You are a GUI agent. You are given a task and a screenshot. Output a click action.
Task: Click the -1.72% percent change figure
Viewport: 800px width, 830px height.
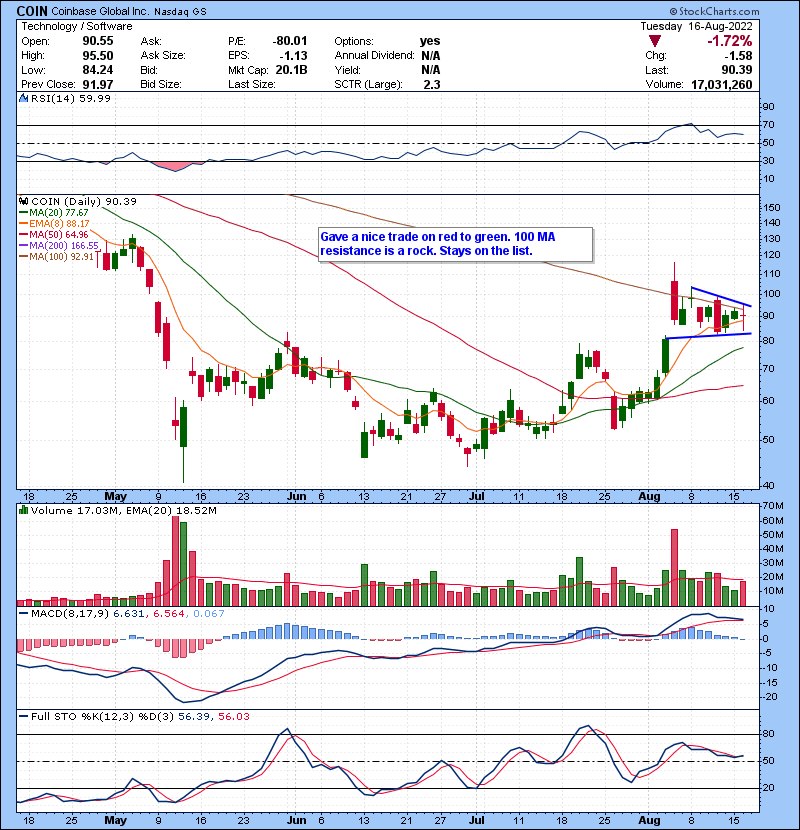pos(730,41)
